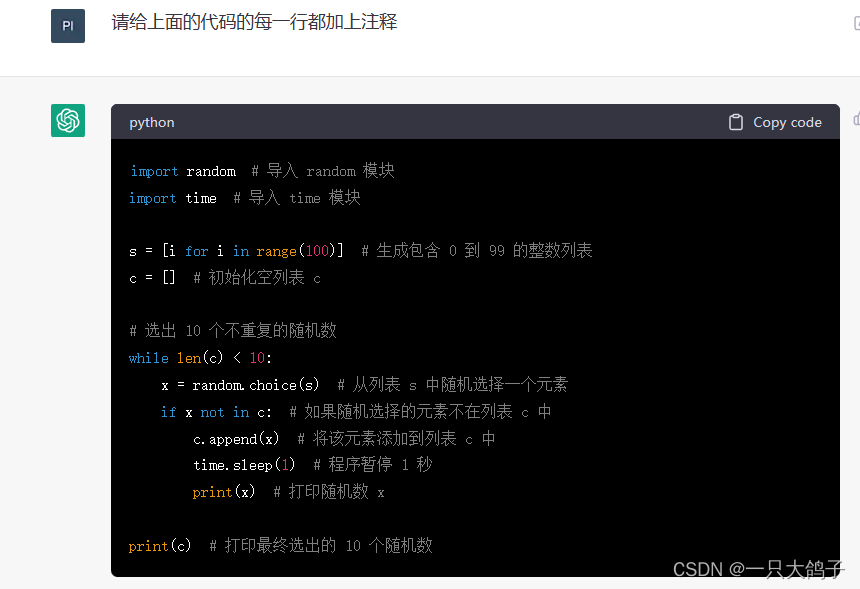Click the comment '# 打印最终选出的 10 个随机数'

(321, 546)
